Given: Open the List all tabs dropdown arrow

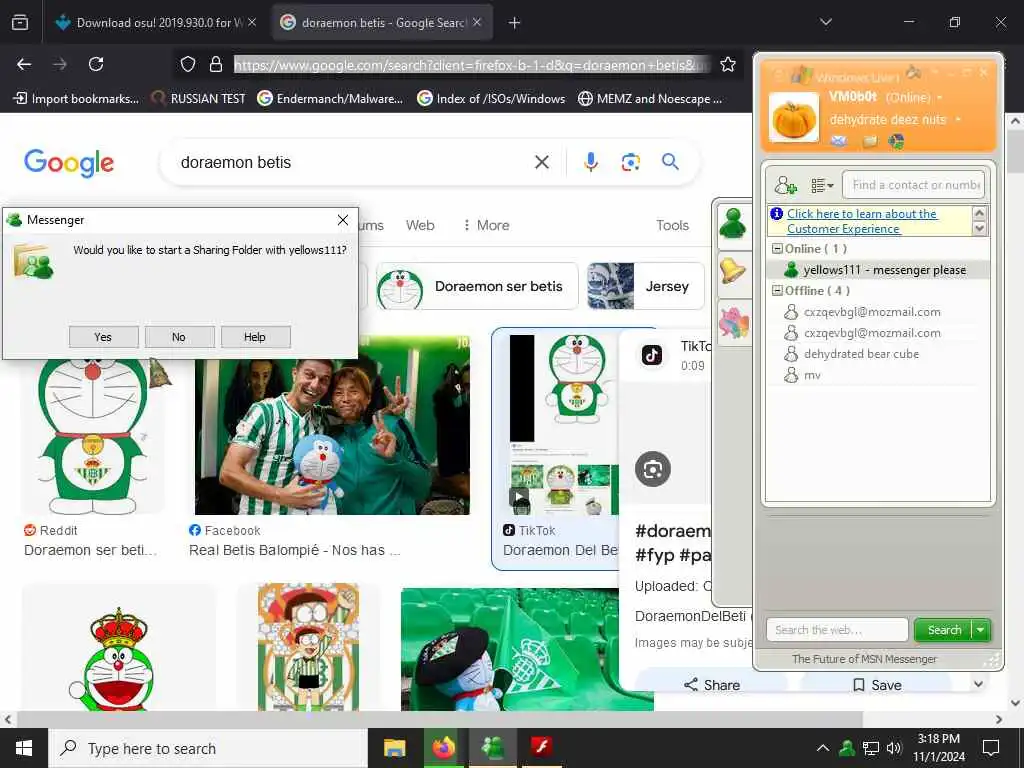Looking at the screenshot, I should pos(825,22).
